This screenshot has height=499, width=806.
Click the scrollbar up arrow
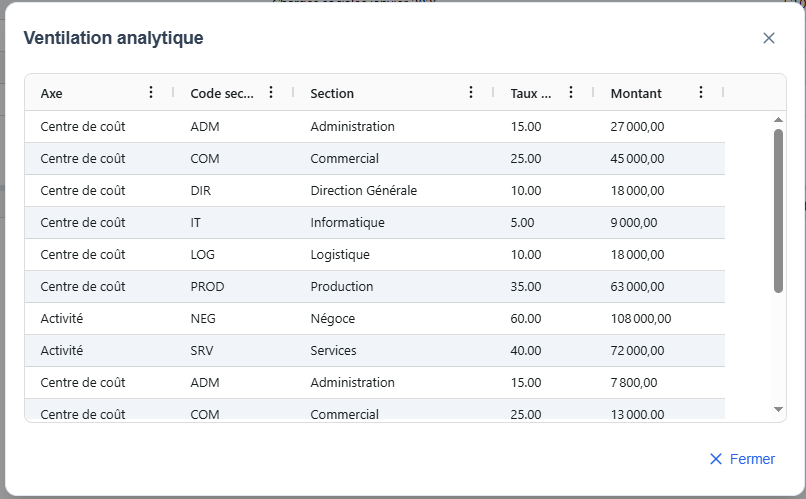point(778,120)
